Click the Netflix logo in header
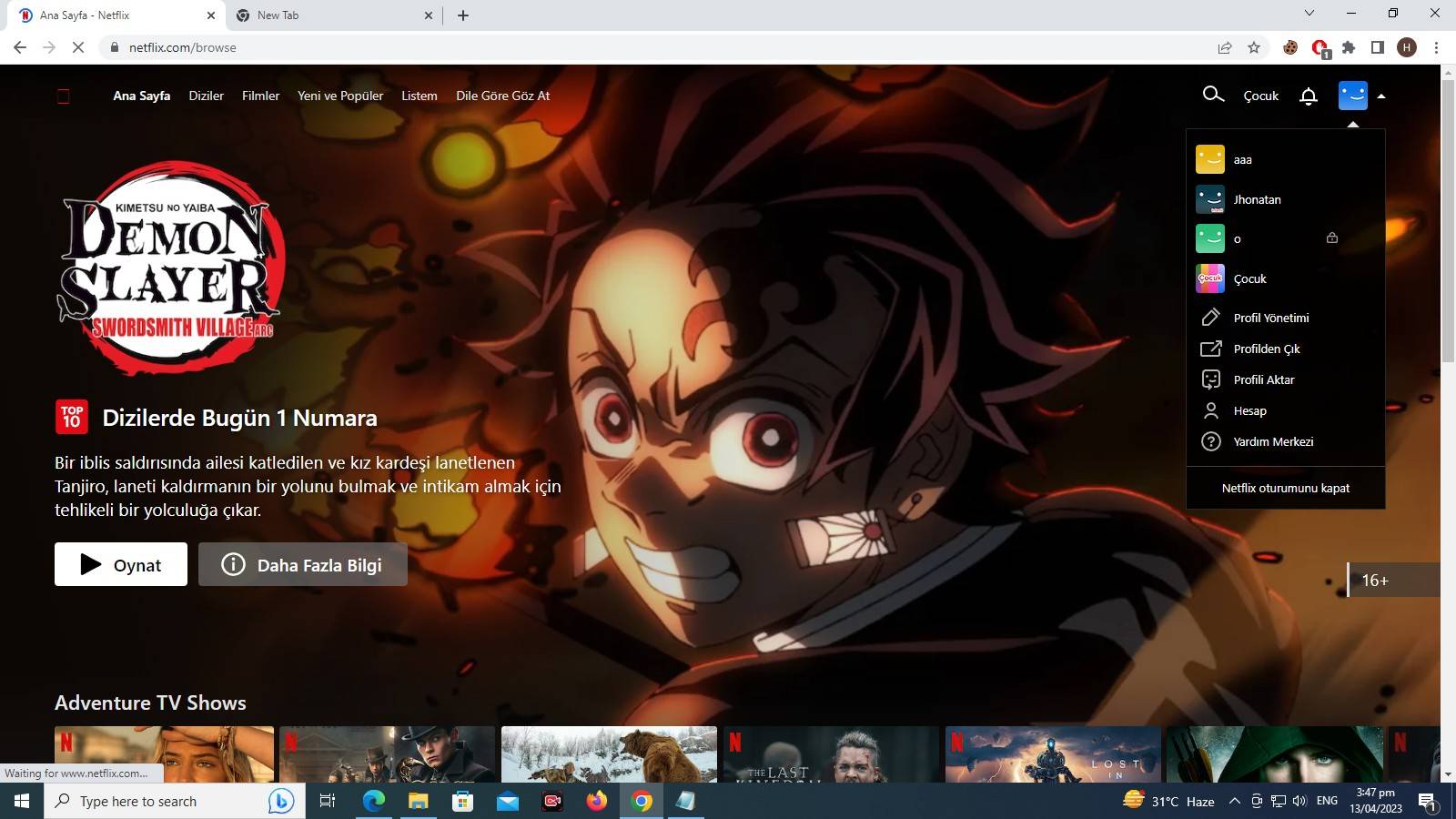This screenshot has height=819, width=1456. click(x=64, y=96)
